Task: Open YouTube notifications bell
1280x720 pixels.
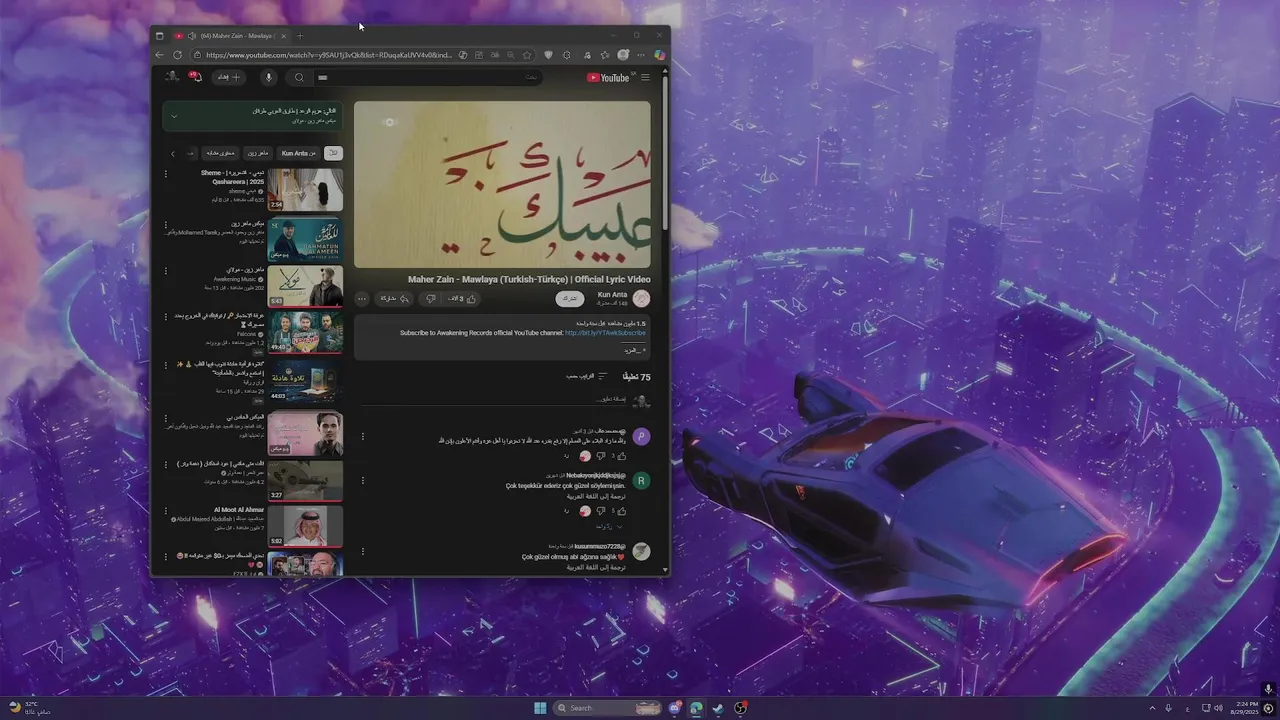Action: tap(197, 77)
